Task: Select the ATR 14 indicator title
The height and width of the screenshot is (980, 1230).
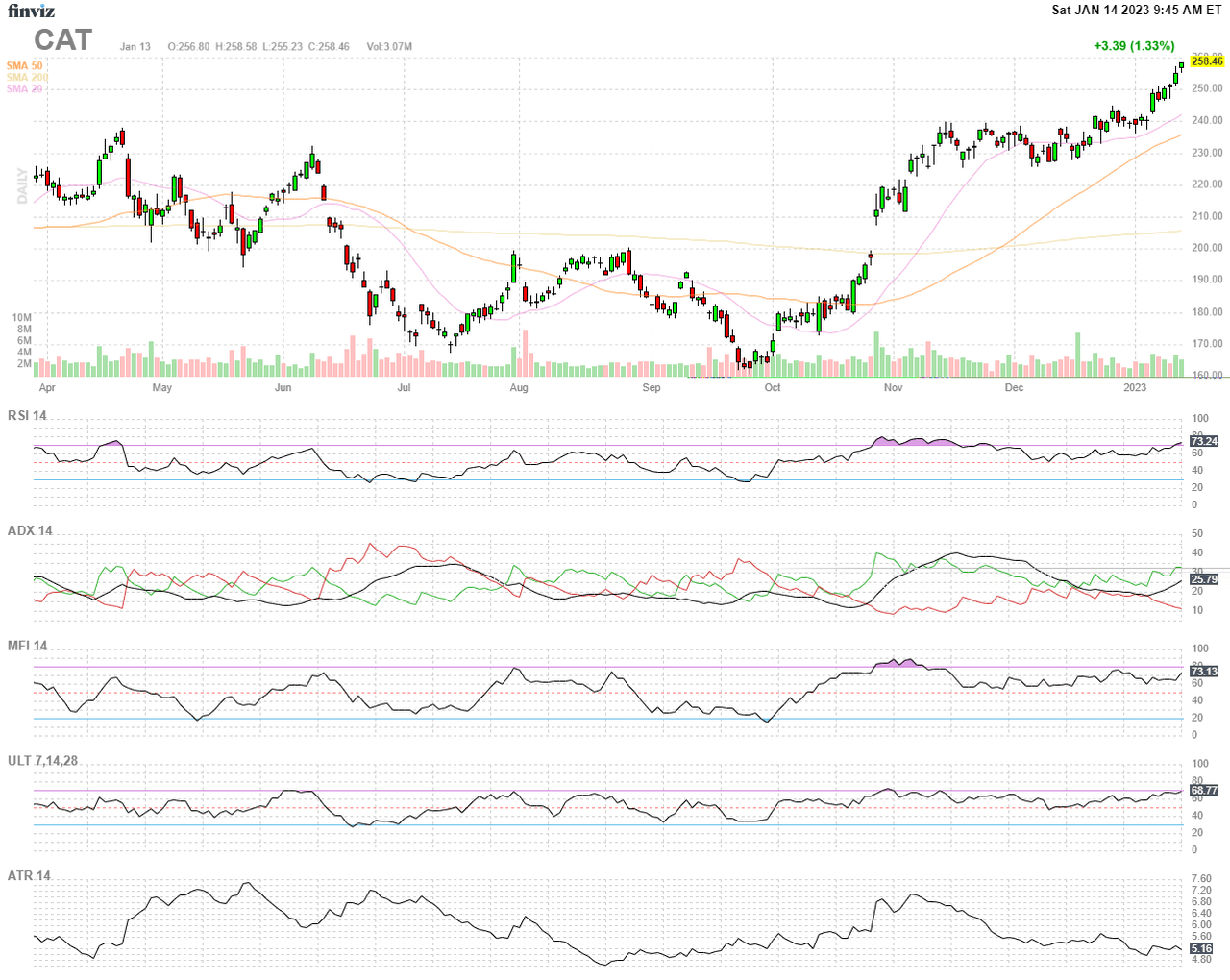Action: pyautogui.click(x=29, y=876)
